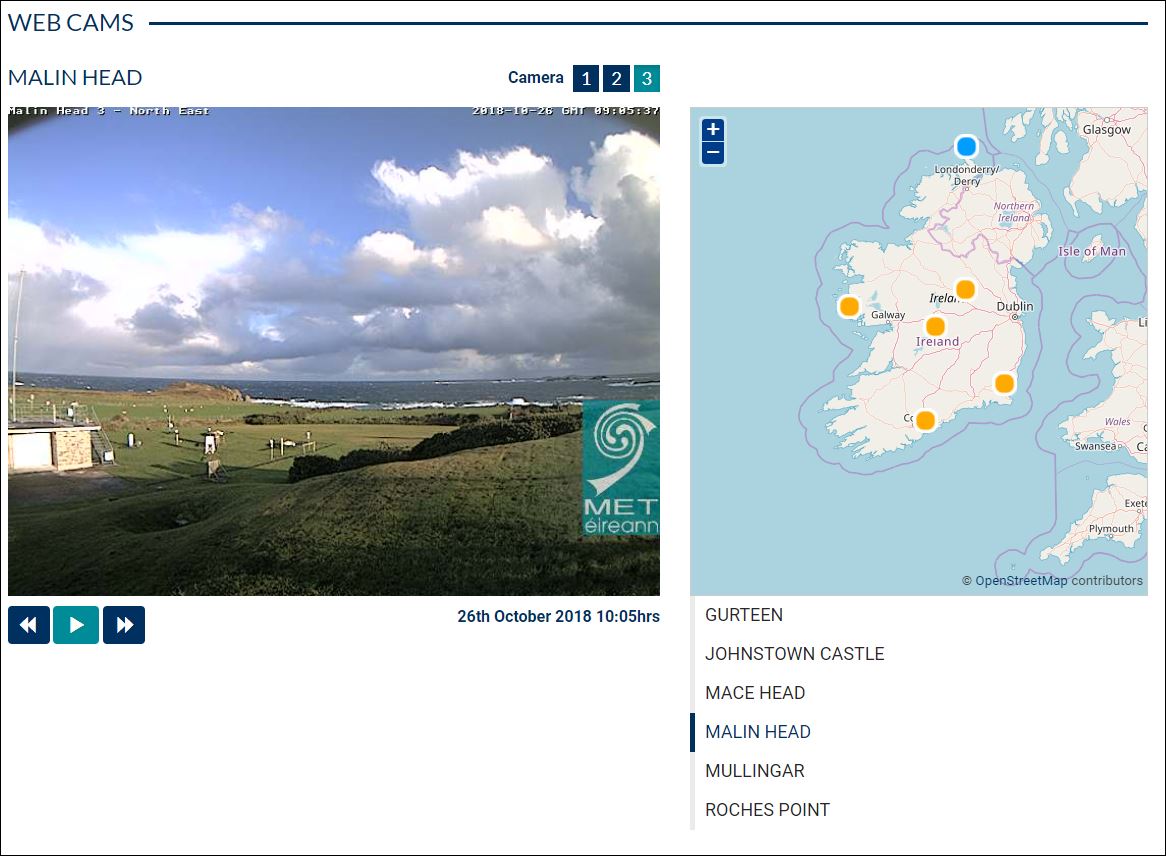1166x856 pixels.
Task: Open Roches Point webcam from list
Action: tap(767, 810)
